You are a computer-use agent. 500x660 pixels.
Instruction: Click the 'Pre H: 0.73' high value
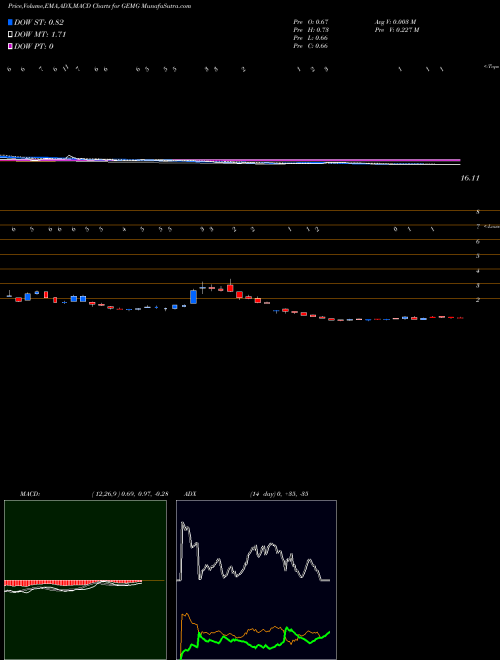point(311,30)
